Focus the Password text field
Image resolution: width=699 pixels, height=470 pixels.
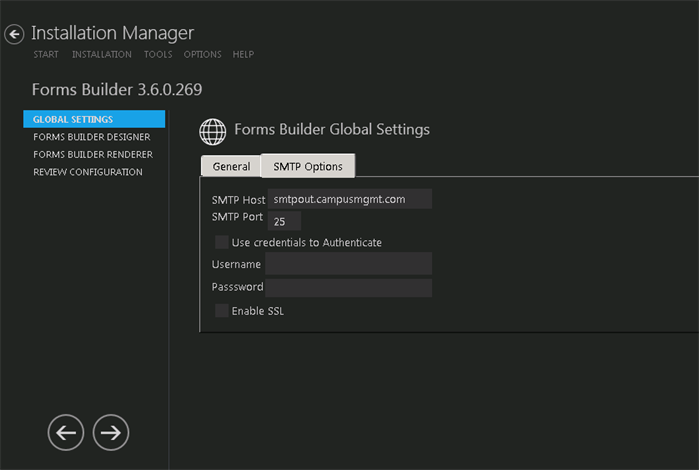348,288
